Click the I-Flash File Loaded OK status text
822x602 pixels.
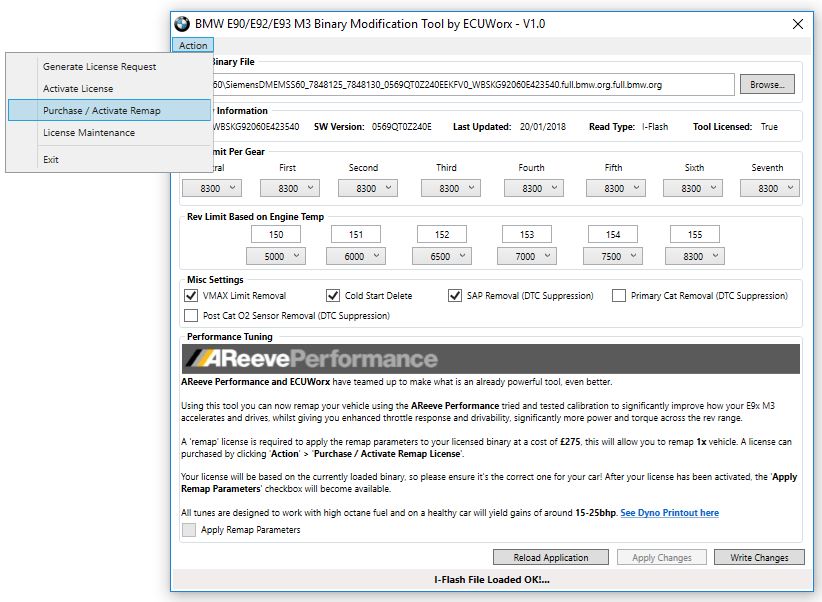[x=492, y=579]
